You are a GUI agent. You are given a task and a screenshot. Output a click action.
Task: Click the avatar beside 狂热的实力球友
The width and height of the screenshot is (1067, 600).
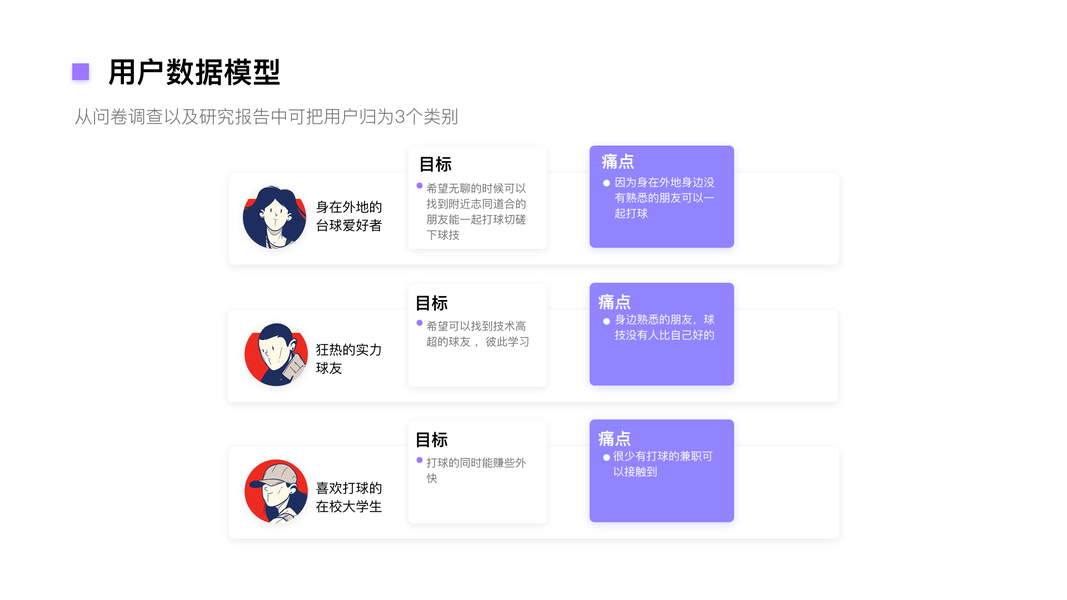tap(275, 354)
